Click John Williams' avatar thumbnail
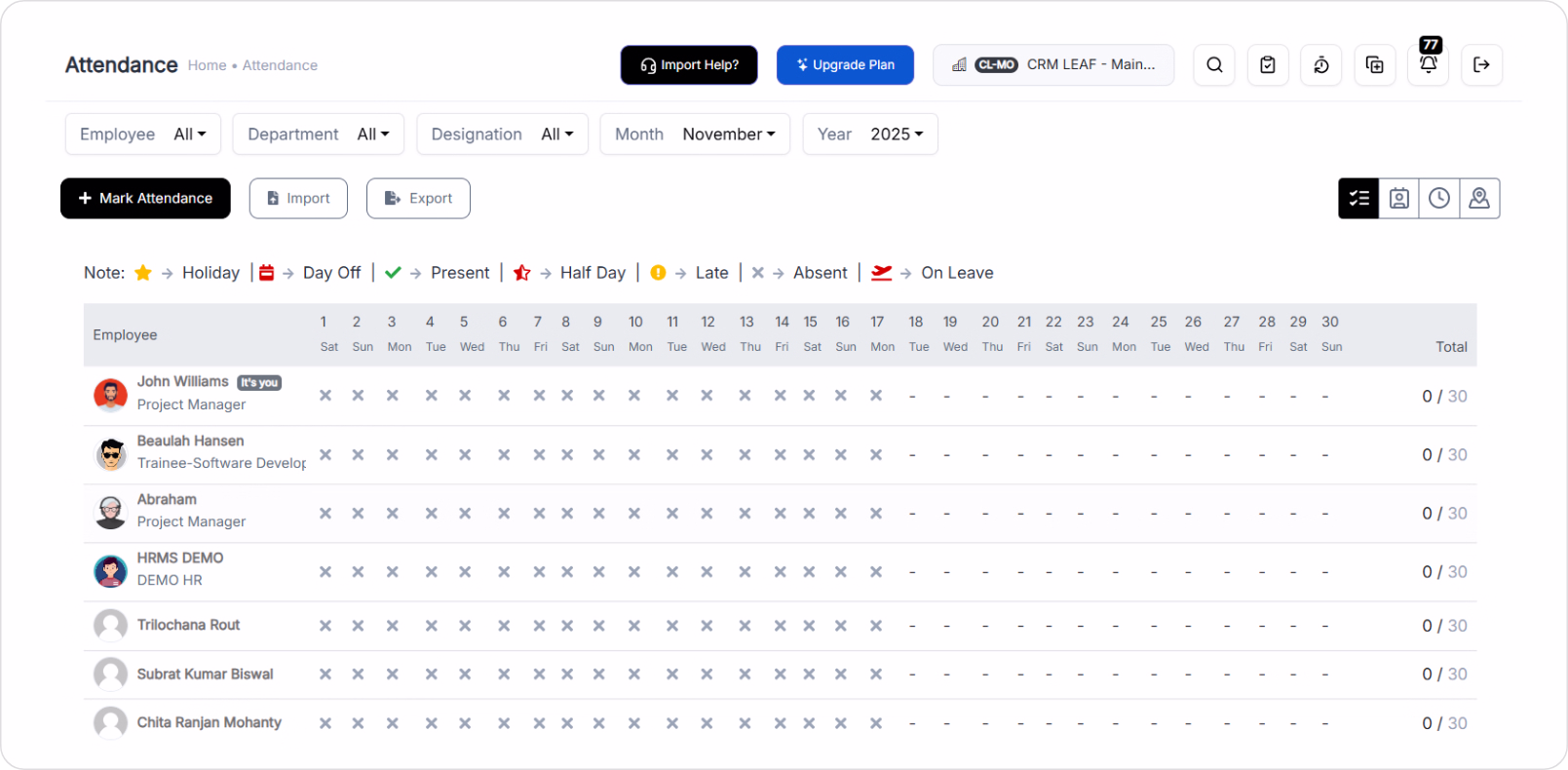The height and width of the screenshot is (770, 1568). click(x=110, y=395)
